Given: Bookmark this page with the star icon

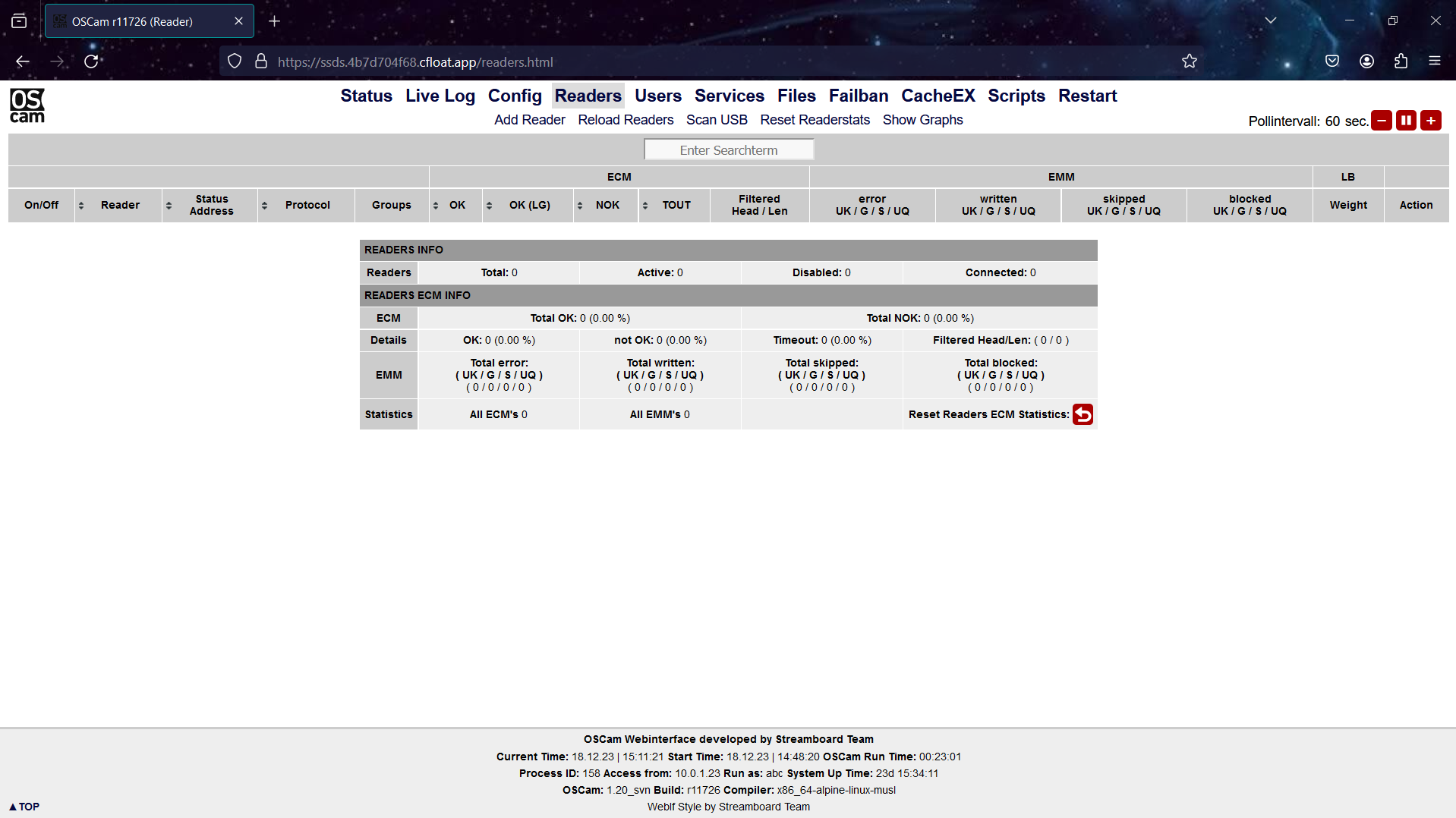Looking at the screenshot, I should [1189, 61].
